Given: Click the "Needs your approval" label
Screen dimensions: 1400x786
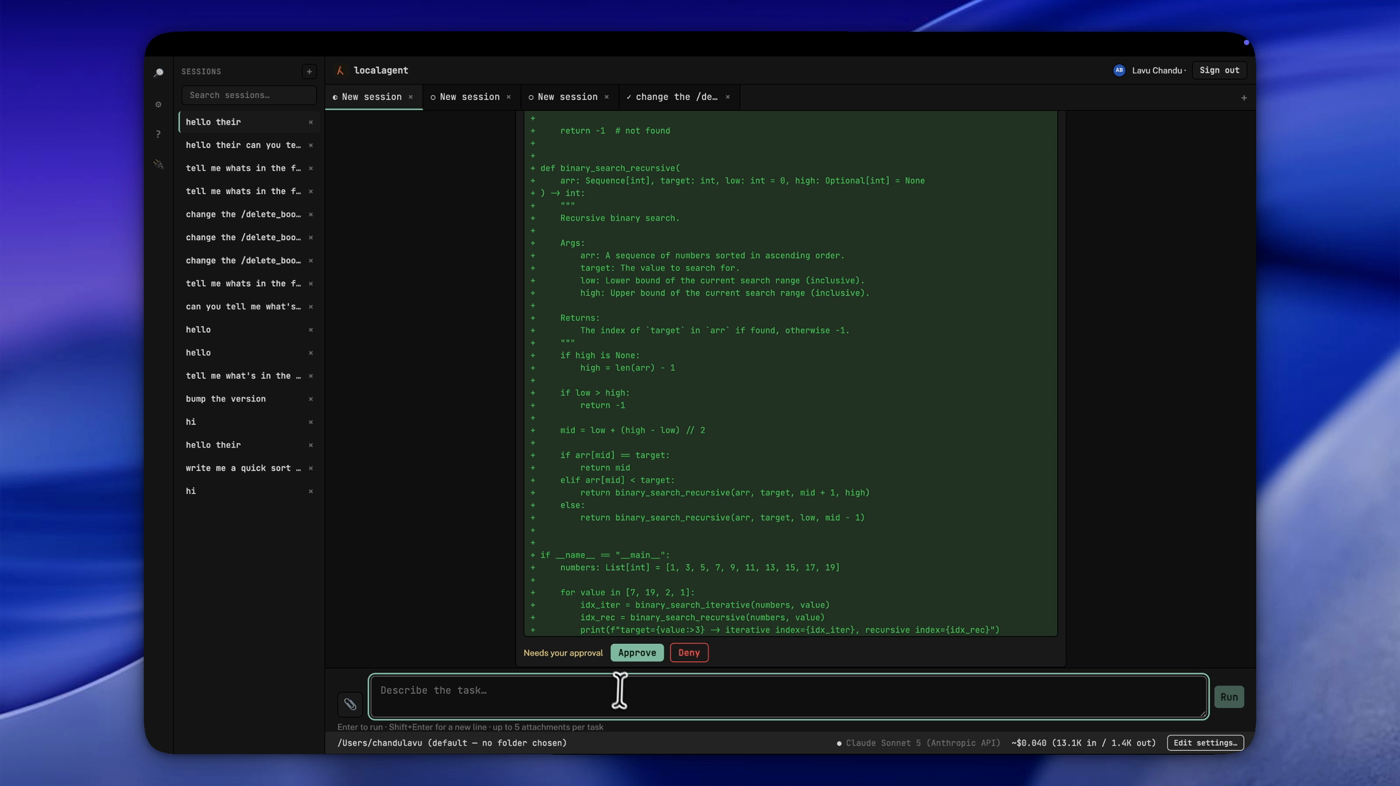Looking at the screenshot, I should point(563,653).
